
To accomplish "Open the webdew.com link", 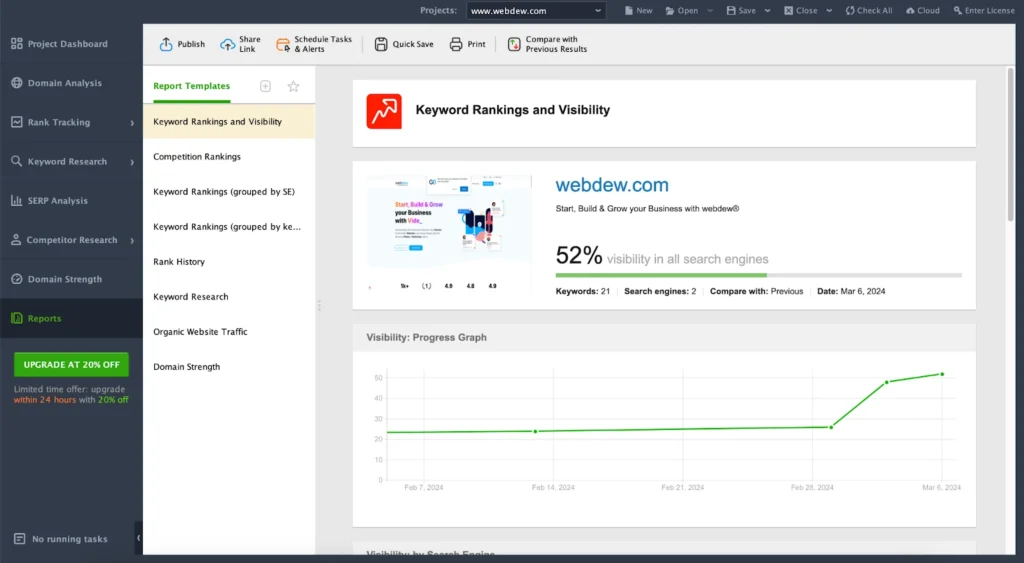I will point(612,185).
